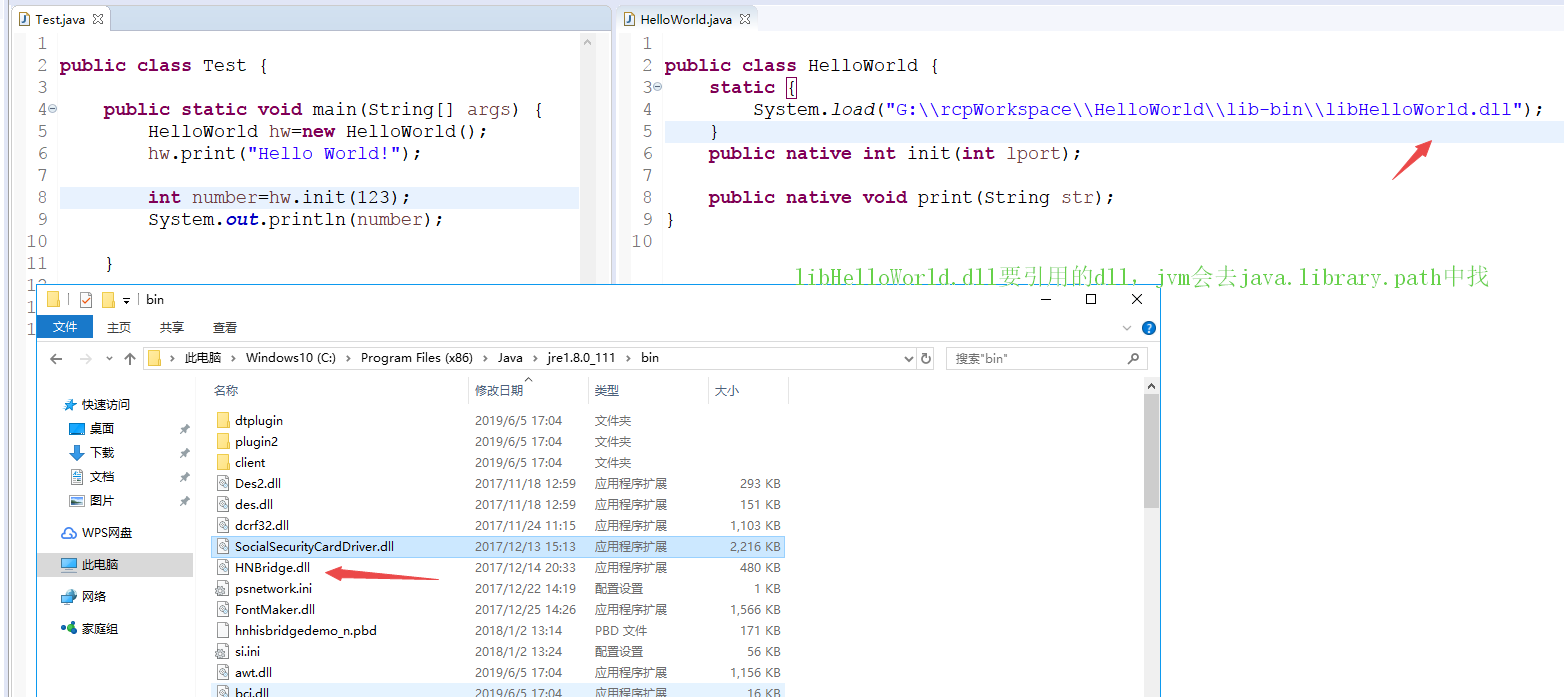
Task: Switch to the HelloWorld.java editor tab
Action: pos(685,17)
